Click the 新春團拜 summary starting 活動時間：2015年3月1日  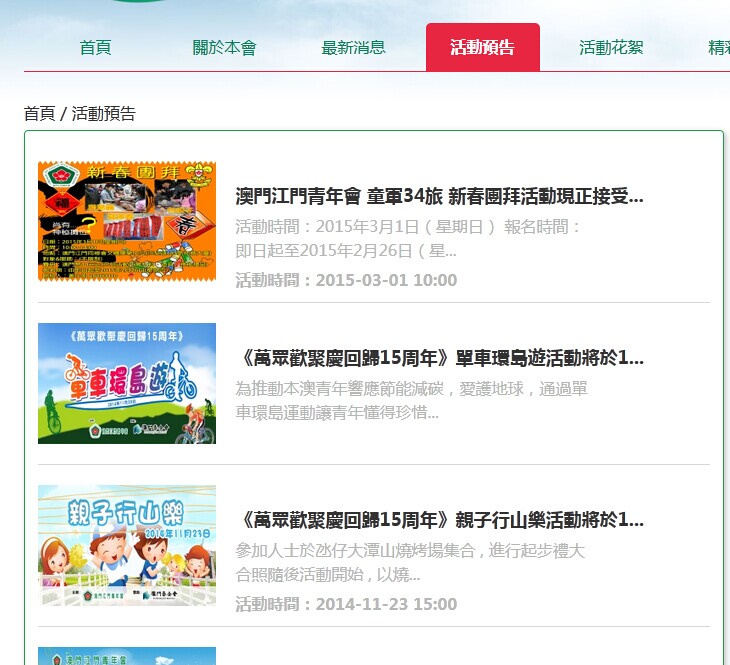(409, 238)
